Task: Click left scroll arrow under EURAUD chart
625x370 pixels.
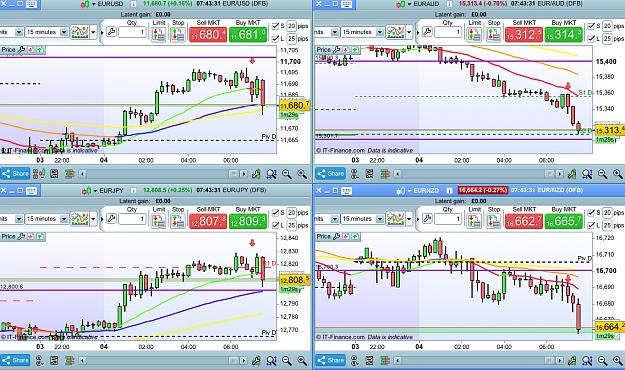Action: 398,174
